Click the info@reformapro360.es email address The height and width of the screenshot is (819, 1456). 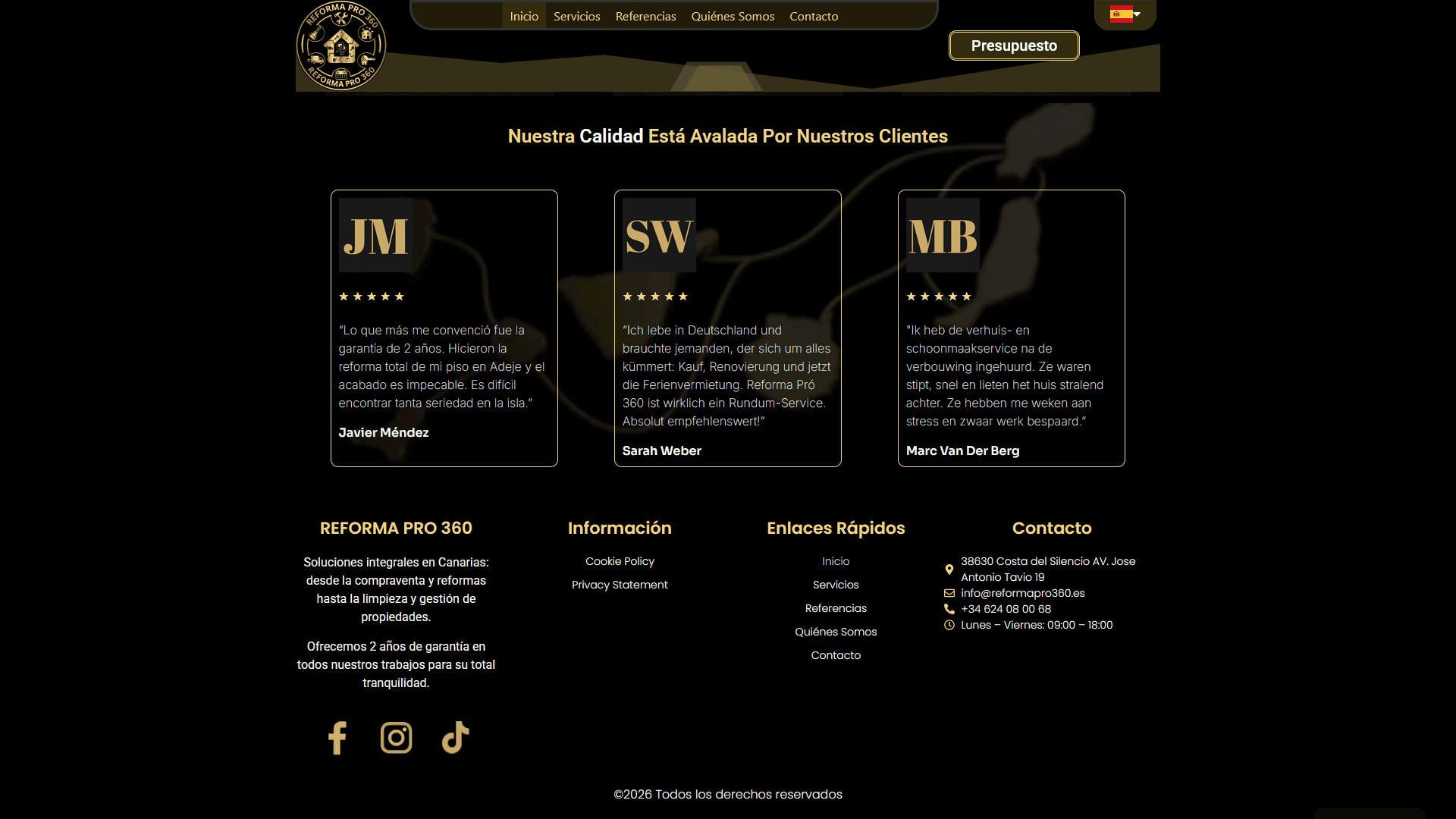pos(1022,593)
